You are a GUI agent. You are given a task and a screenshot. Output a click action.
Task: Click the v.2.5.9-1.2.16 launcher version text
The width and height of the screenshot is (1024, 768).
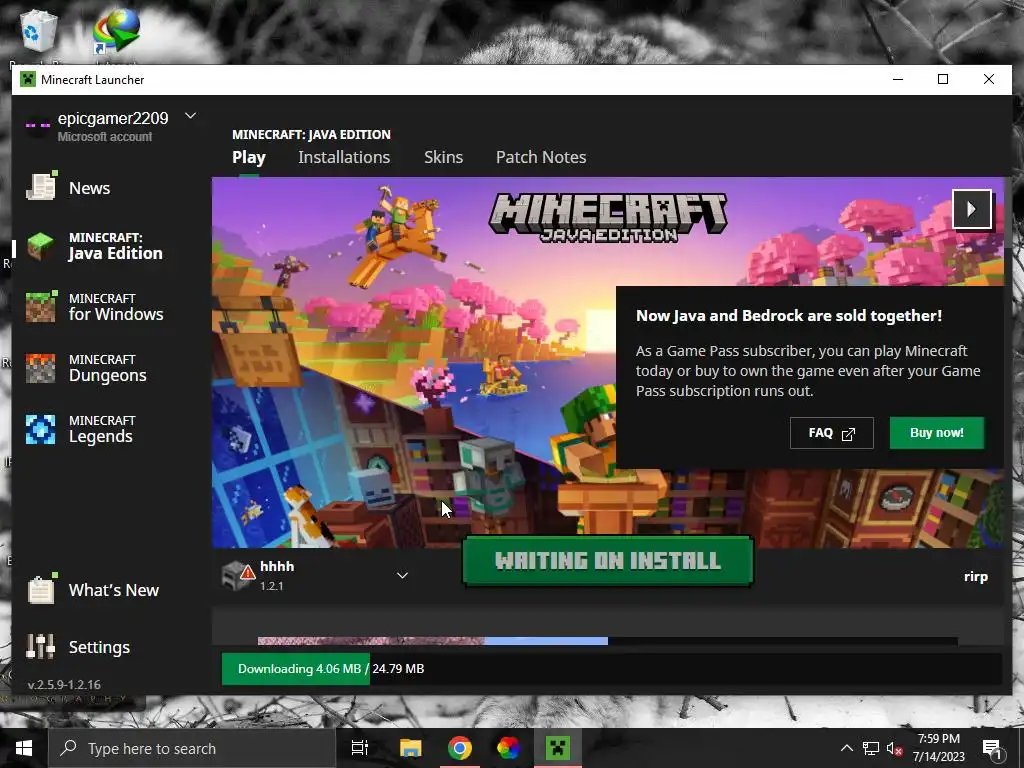pyautogui.click(x=64, y=684)
